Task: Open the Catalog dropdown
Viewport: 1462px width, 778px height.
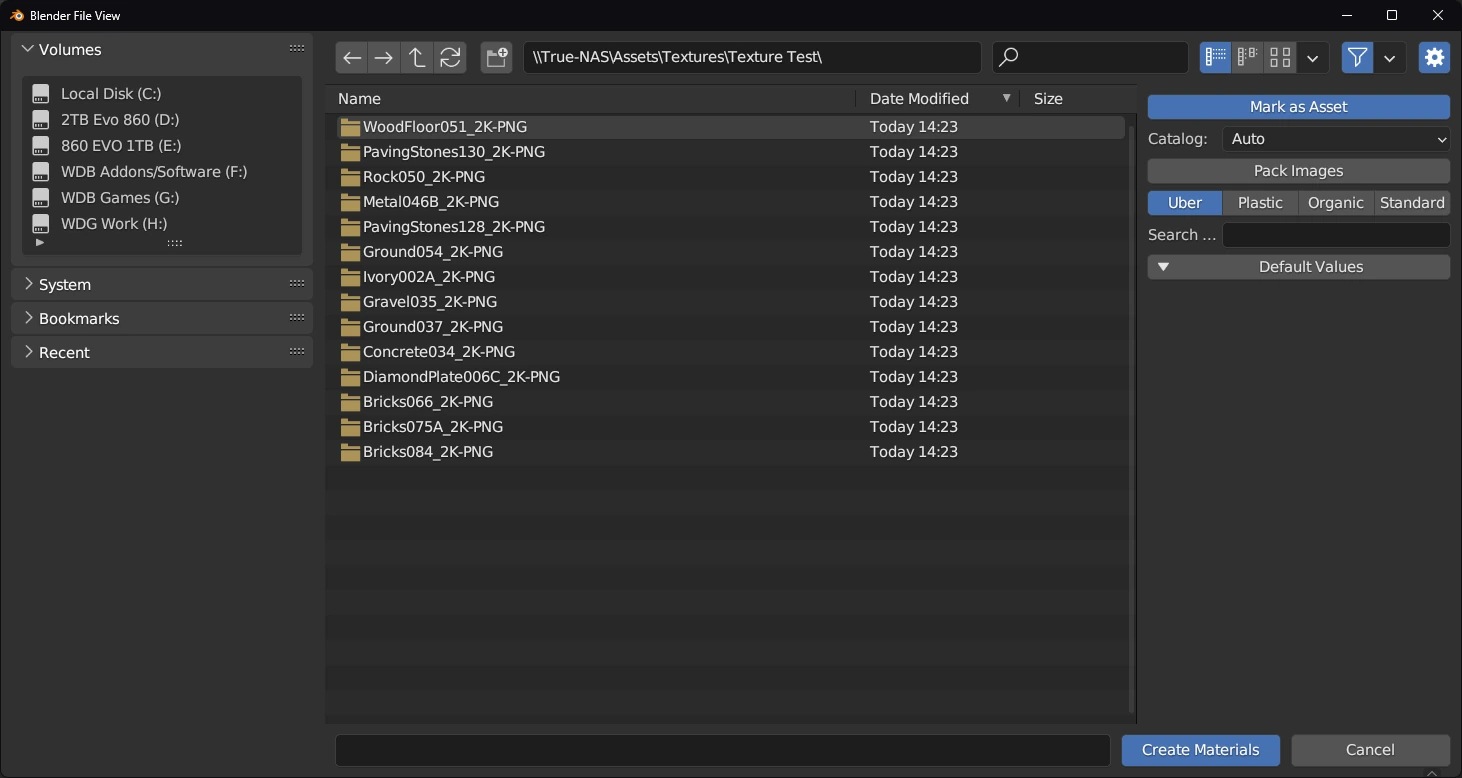Action: (x=1335, y=139)
